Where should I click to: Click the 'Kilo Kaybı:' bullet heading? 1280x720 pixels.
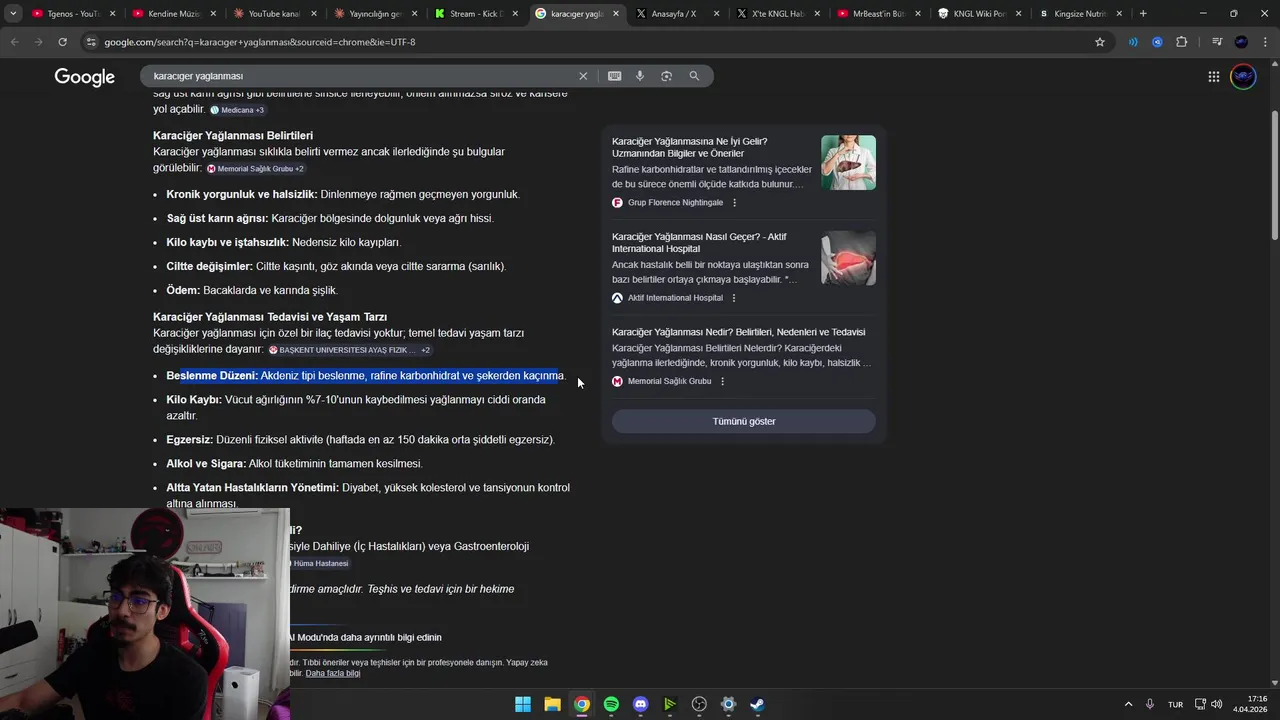(x=194, y=400)
